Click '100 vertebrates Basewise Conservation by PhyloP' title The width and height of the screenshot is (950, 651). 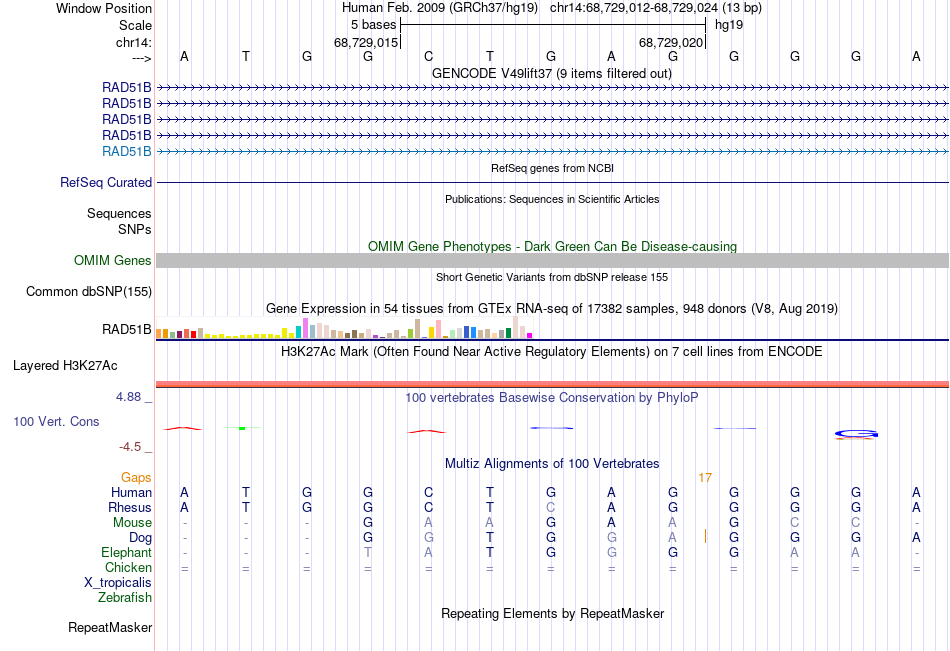pos(552,398)
